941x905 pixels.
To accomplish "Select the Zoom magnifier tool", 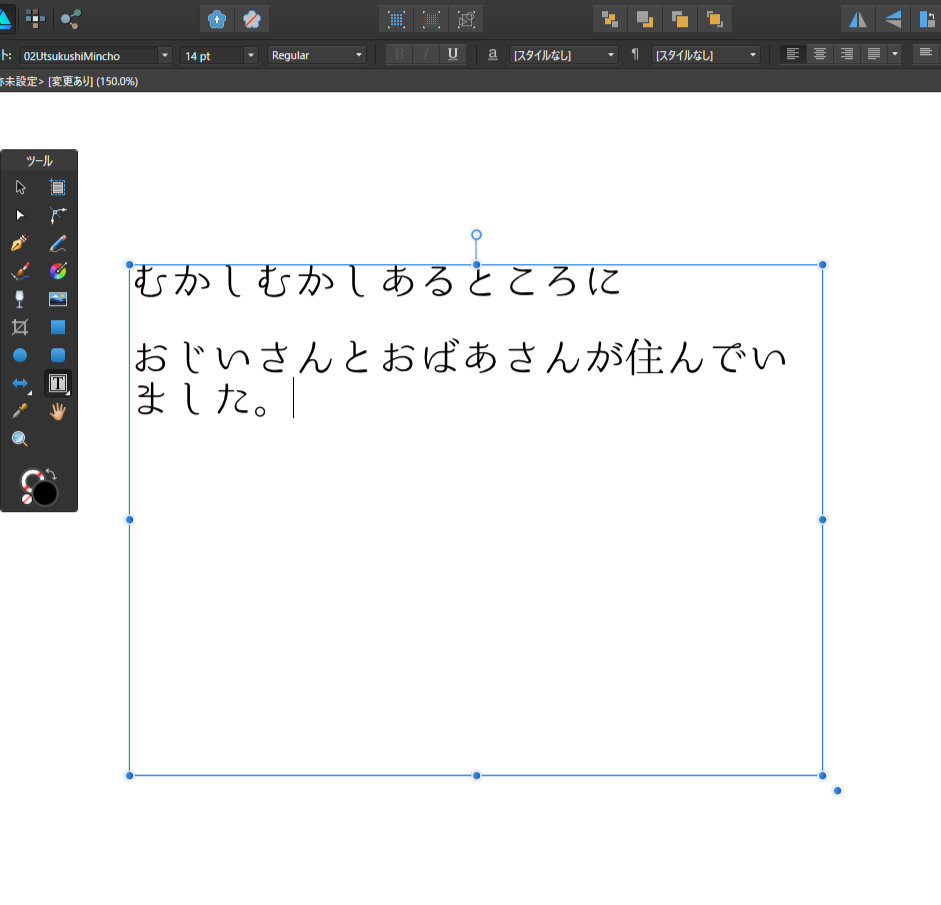I will point(20,439).
